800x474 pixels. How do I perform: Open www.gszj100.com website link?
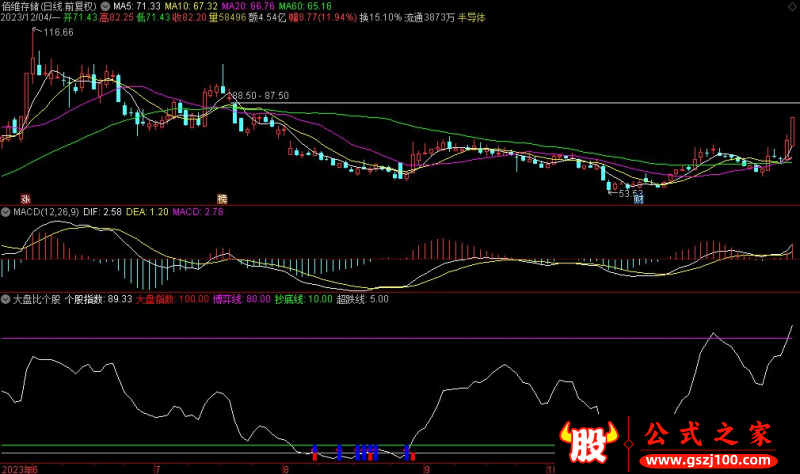(708, 460)
